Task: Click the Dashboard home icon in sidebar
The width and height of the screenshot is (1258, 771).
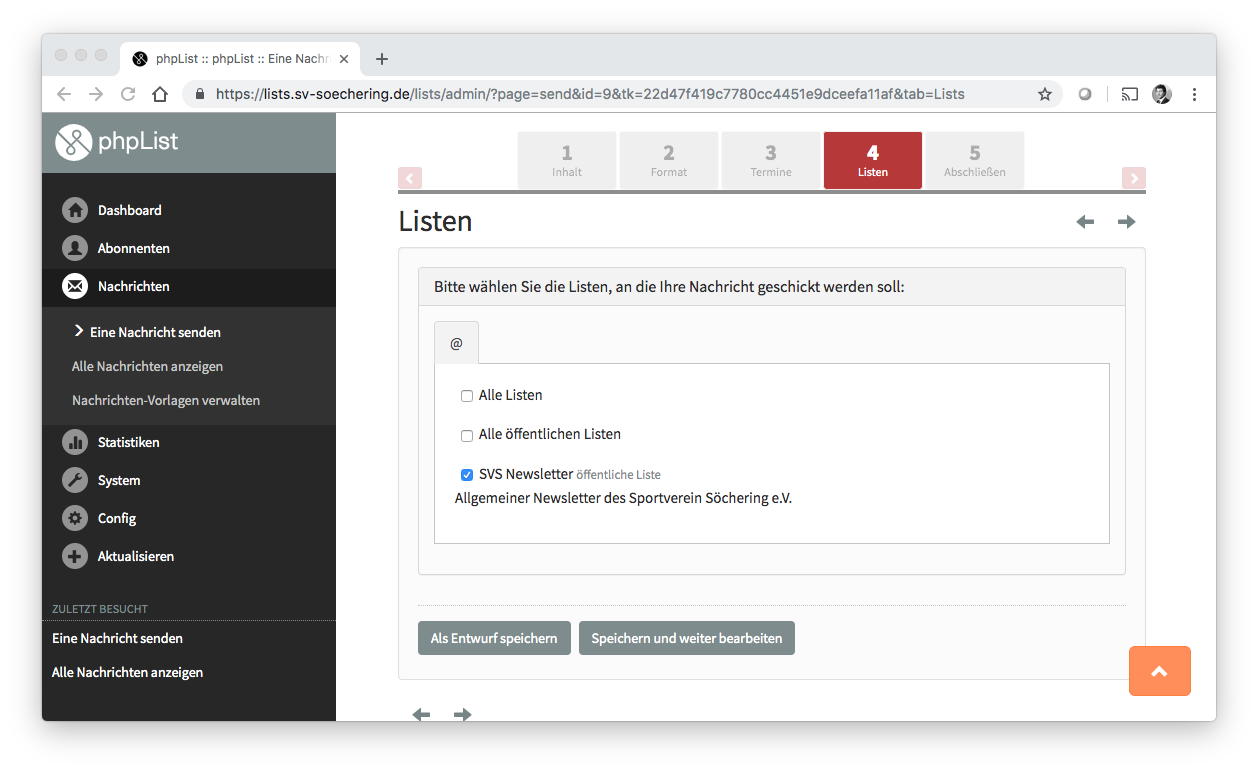Action: [x=75, y=210]
